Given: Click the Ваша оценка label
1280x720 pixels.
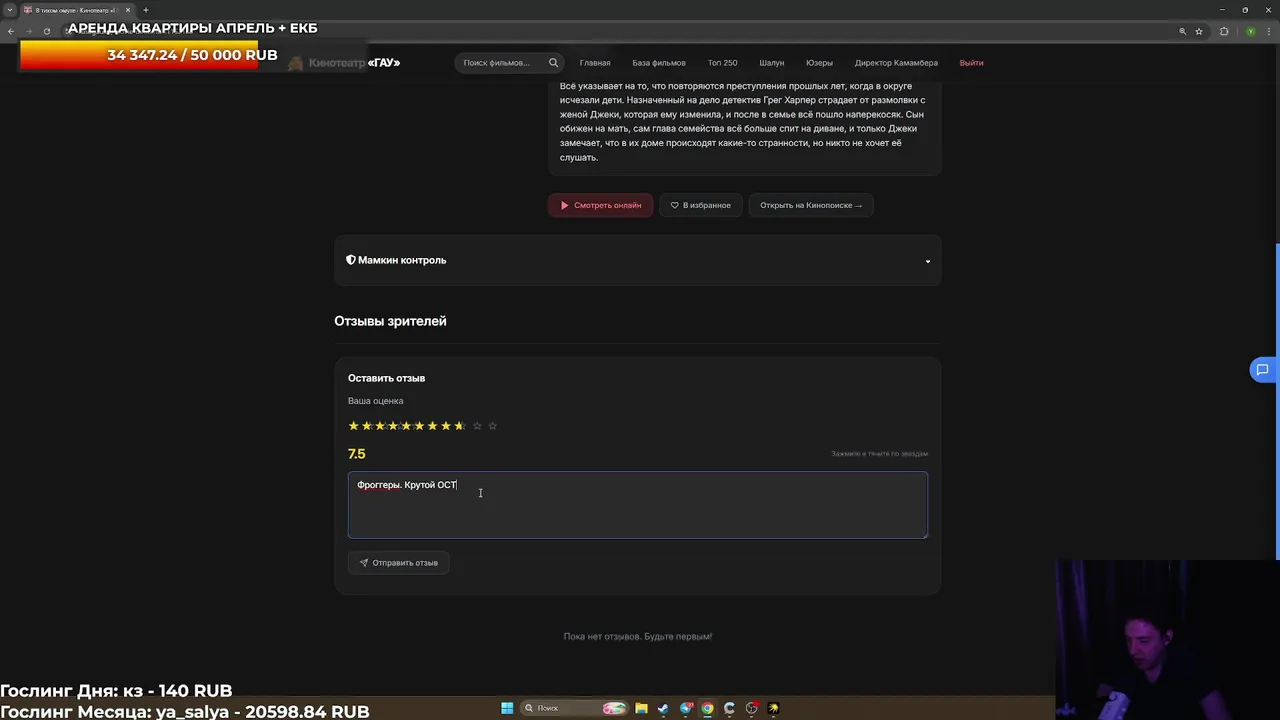Looking at the screenshot, I should (x=375, y=401).
